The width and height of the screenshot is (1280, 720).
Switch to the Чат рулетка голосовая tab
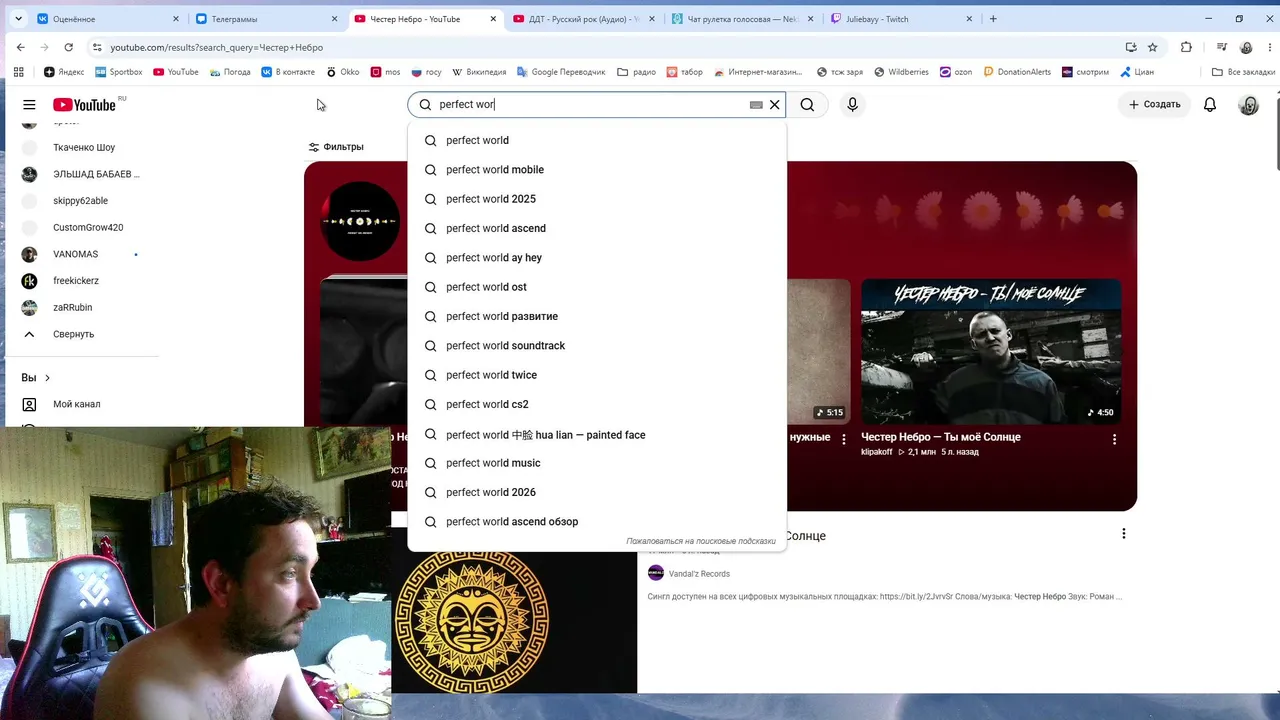click(x=743, y=19)
